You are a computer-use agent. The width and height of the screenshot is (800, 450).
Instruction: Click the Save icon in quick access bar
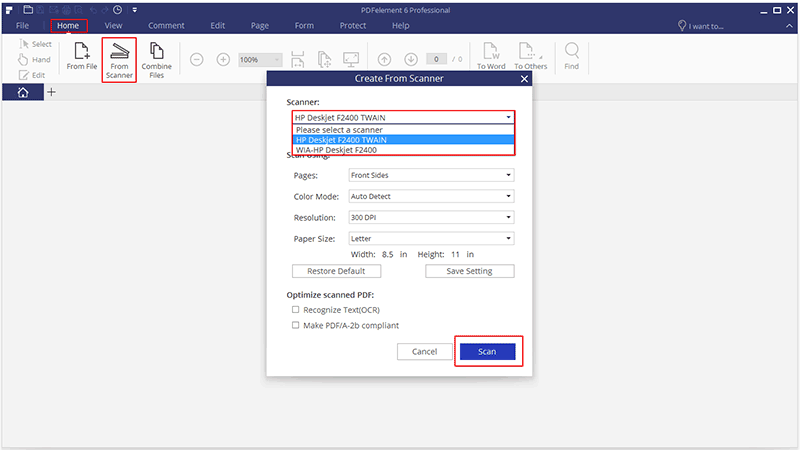point(40,10)
